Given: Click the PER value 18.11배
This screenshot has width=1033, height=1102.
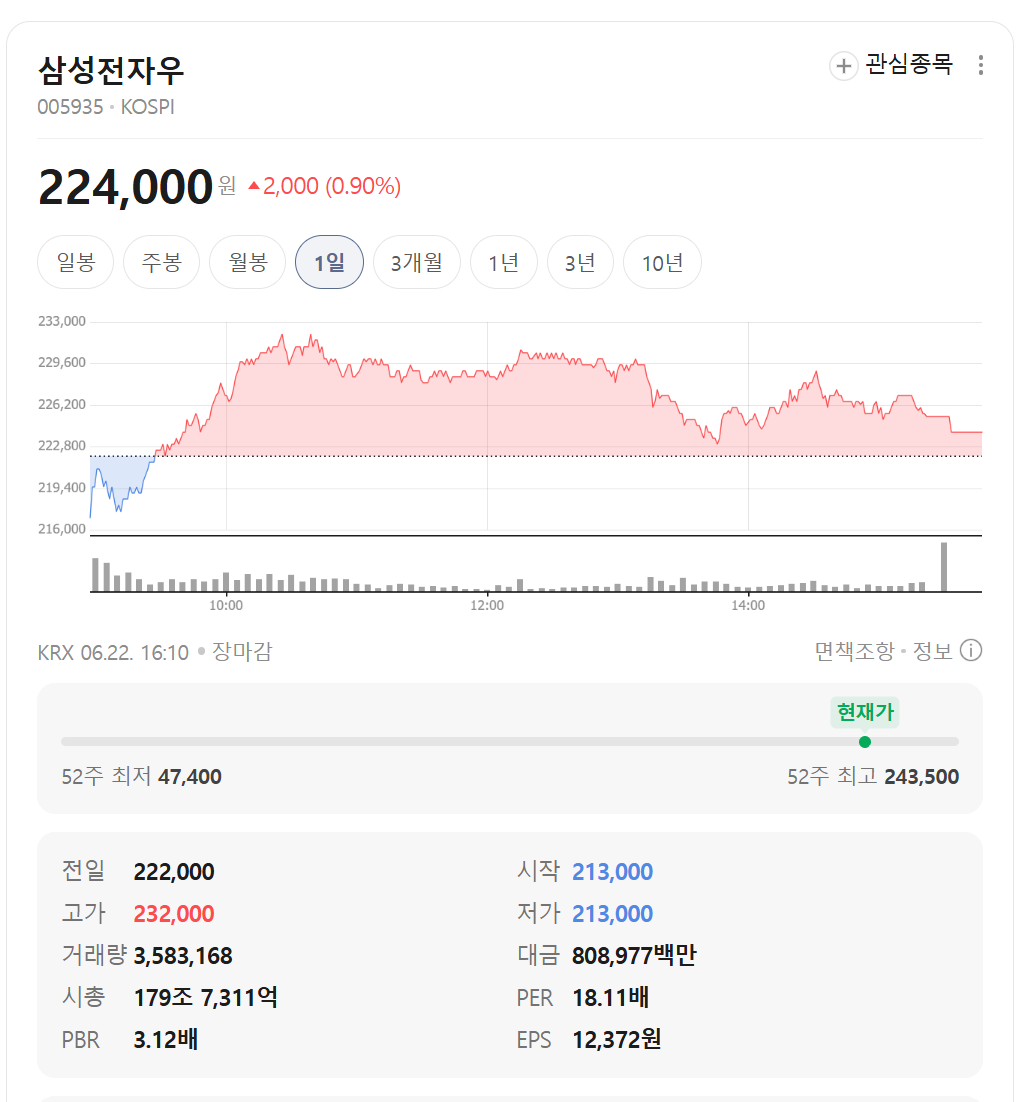Looking at the screenshot, I should click(x=611, y=997).
